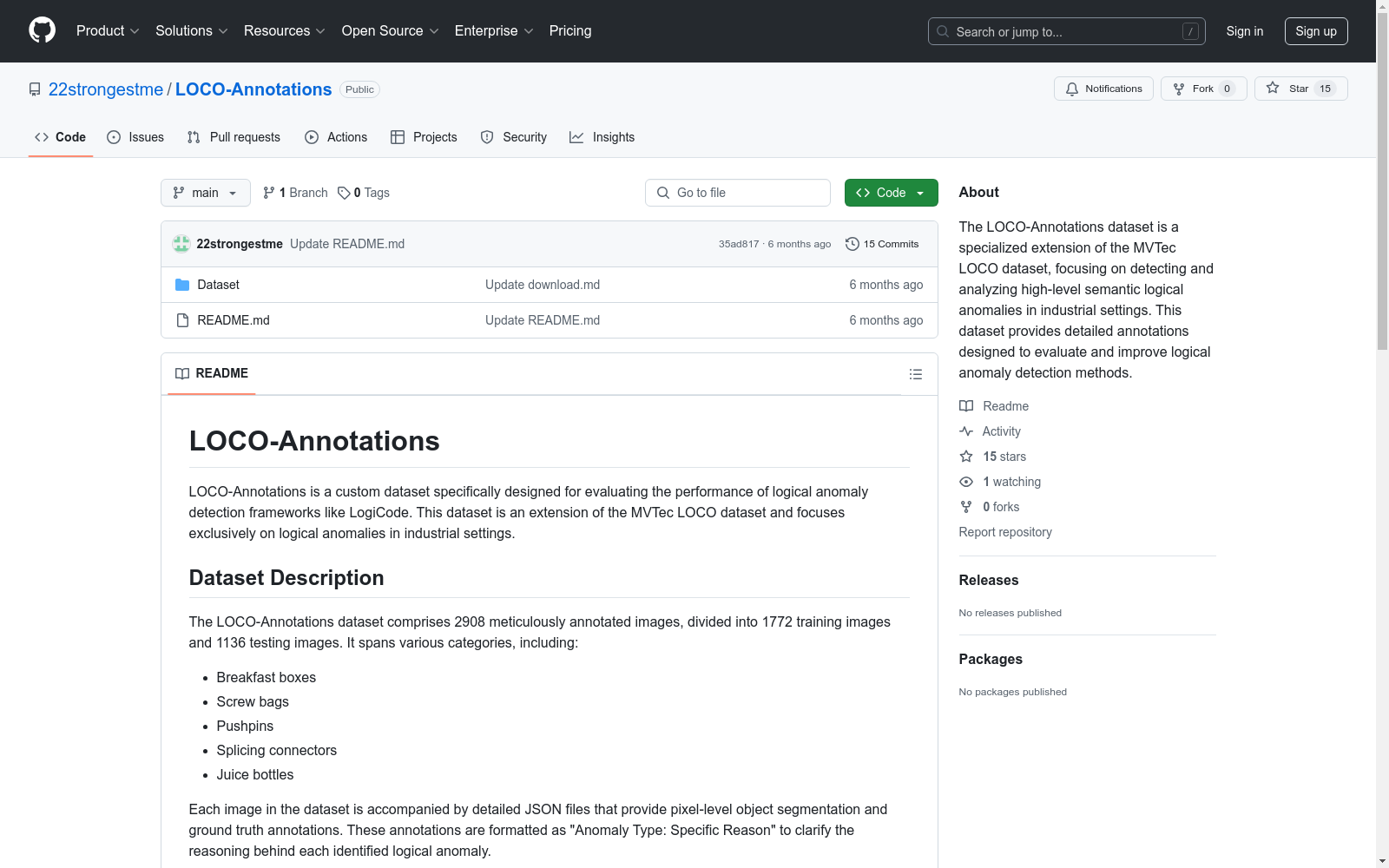Open the README.md file
The height and width of the screenshot is (868, 1389).
click(x=234, y=320)
